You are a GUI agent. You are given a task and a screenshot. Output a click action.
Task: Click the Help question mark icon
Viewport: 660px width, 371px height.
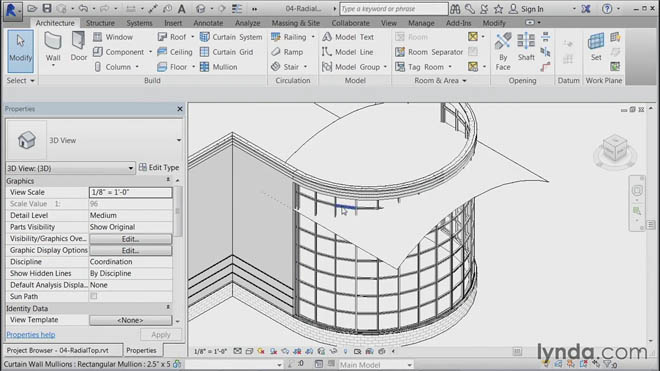607,9
